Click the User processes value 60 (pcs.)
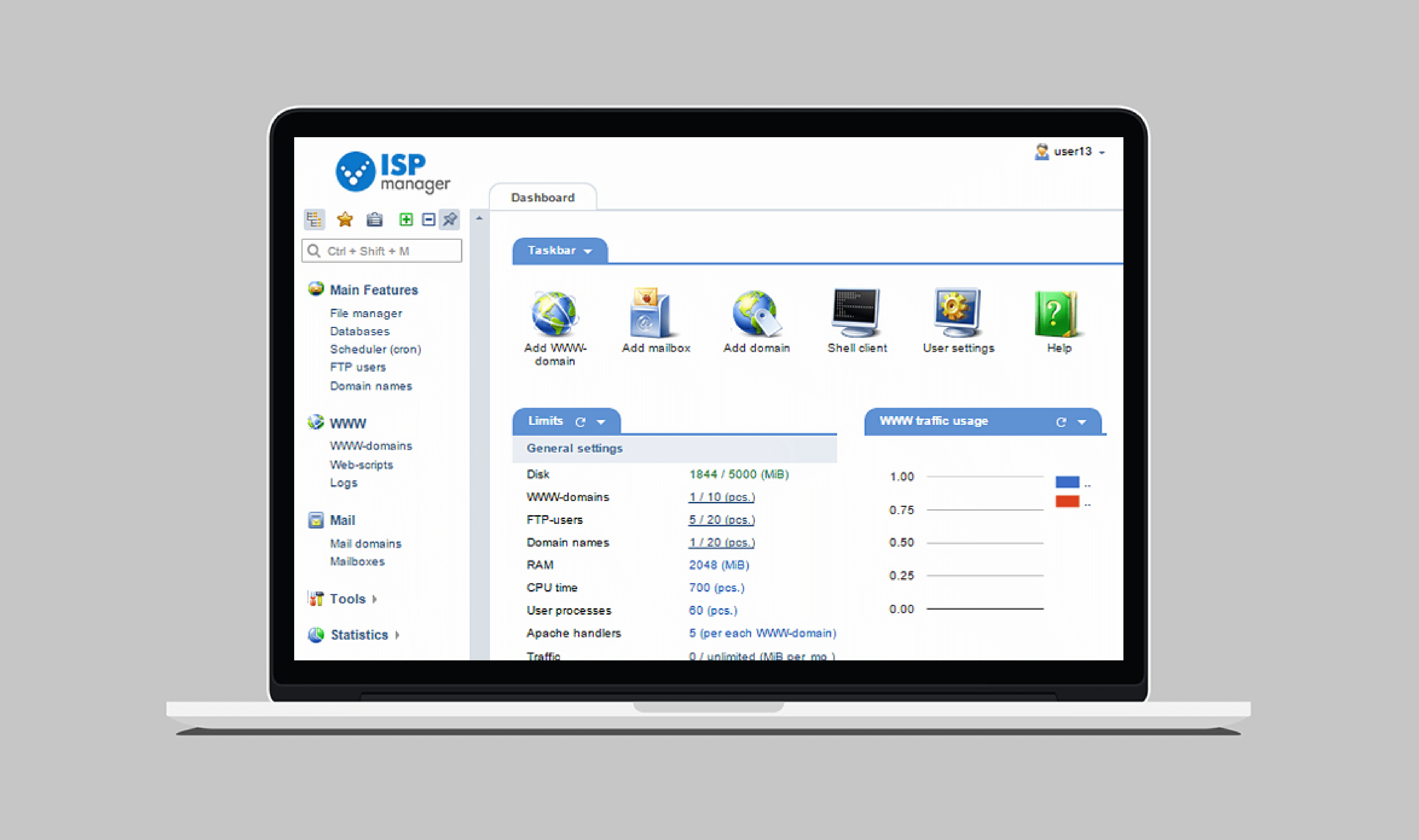Viewport: 1419px width, 840px height. 713,611
